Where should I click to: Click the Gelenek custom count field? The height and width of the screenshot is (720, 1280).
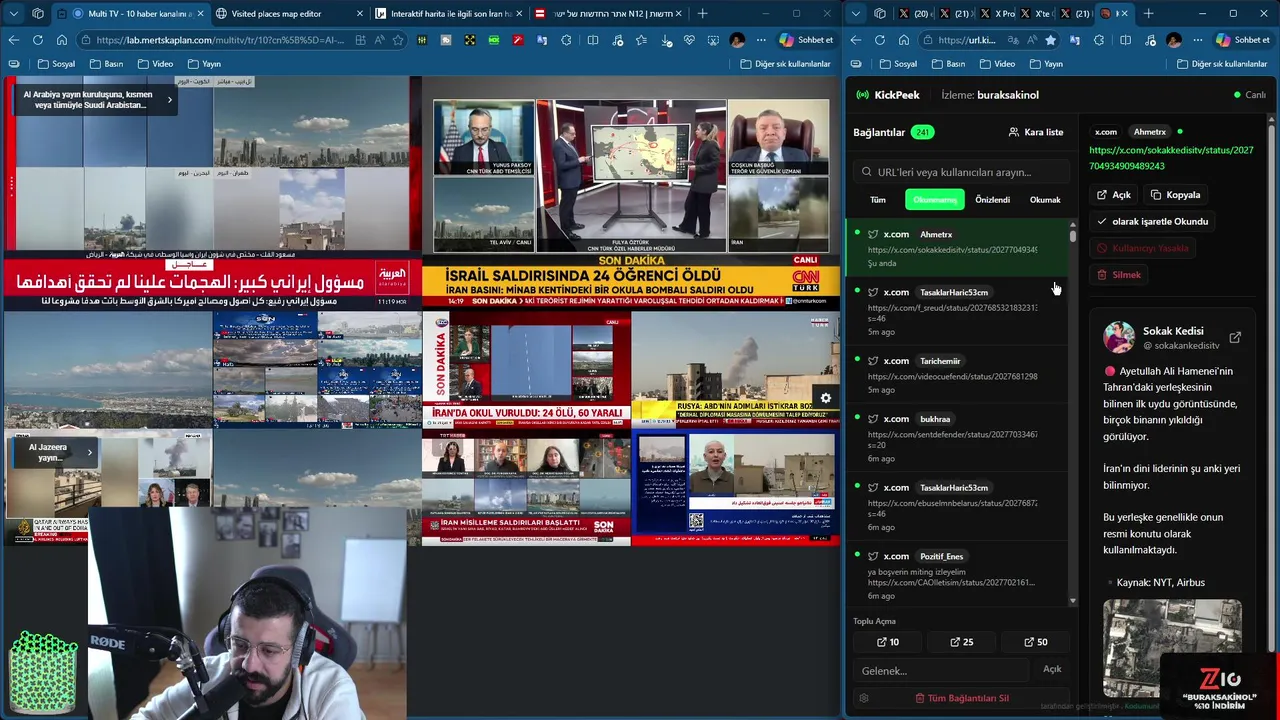click(940, 670)
